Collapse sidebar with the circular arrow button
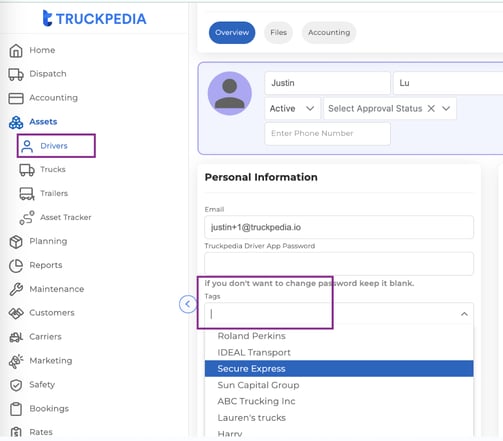The height and width of the screenshot is (441, 503). 188,304
